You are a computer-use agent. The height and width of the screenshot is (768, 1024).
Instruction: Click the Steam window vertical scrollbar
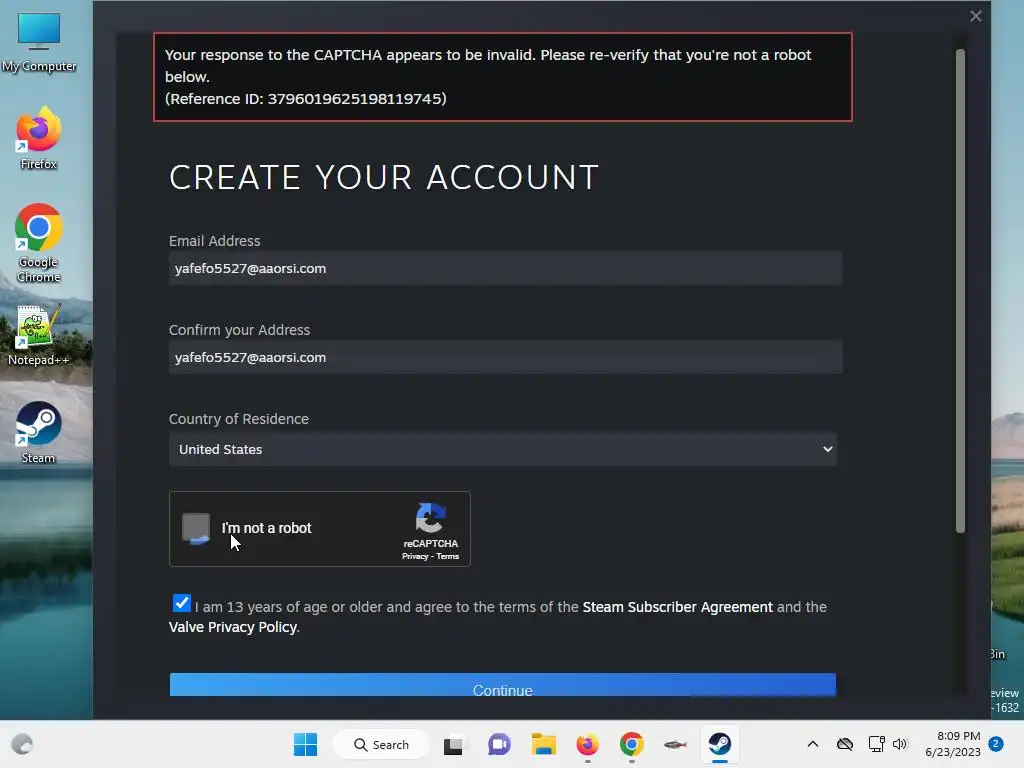pos(960,291)
